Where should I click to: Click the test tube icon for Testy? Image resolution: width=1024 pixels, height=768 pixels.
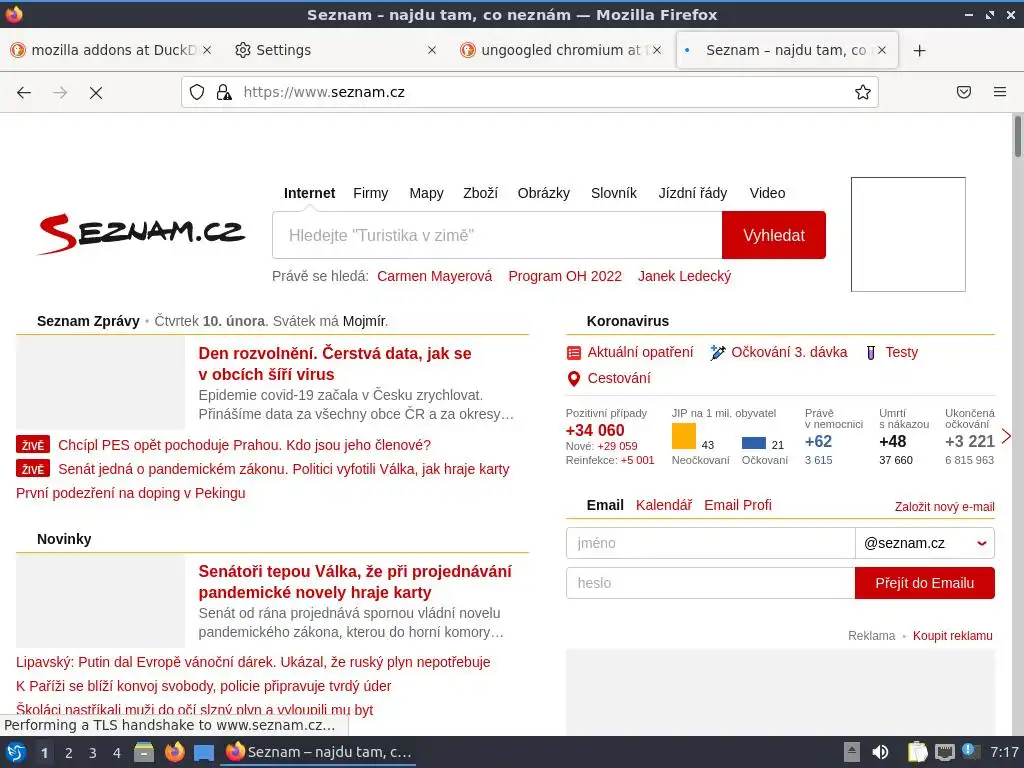(x=871, y=353)
